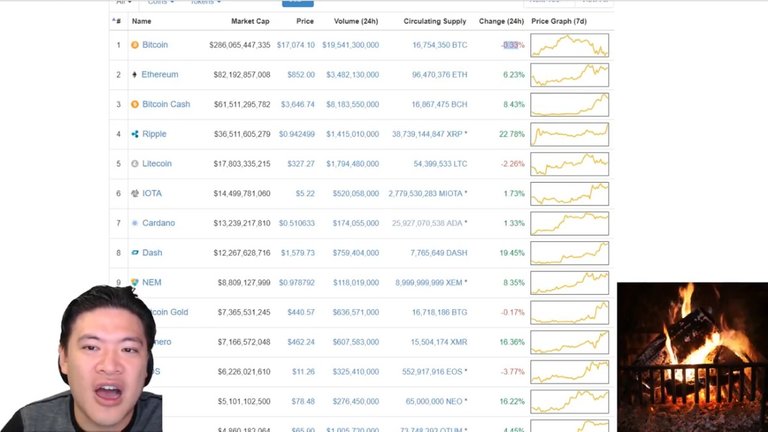Expand the Tokens dropdown filter
The width and height of the screenshot is (768, 432).
(206, 3)
